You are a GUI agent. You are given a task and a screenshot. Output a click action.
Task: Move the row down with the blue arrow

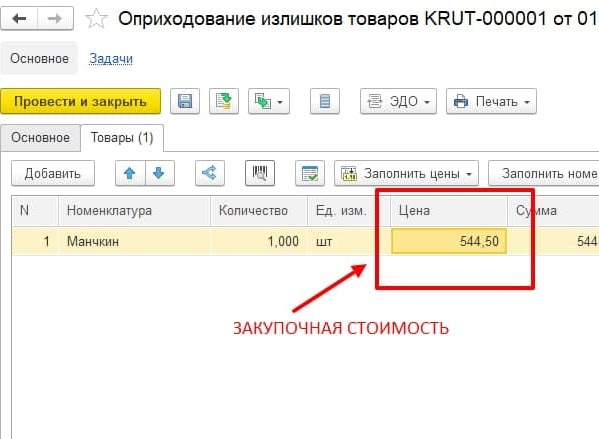tap(159, 173)
